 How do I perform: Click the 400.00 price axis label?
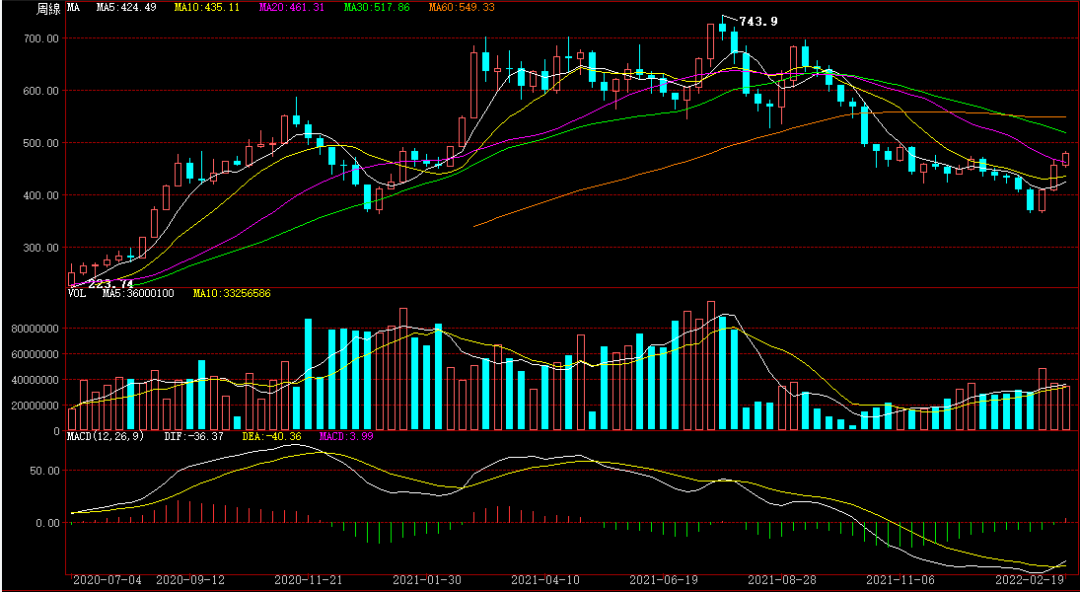(x=43, y=196)
